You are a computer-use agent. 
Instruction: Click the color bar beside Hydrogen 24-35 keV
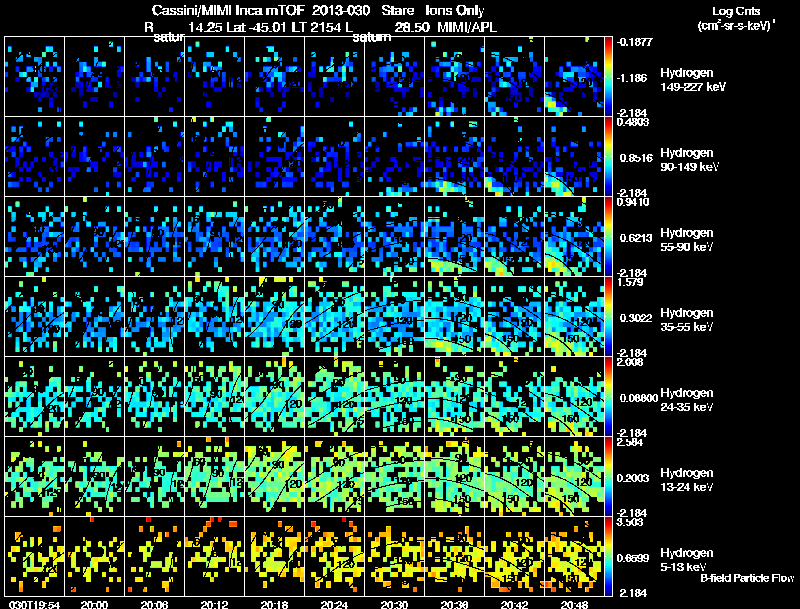[608, 397]
